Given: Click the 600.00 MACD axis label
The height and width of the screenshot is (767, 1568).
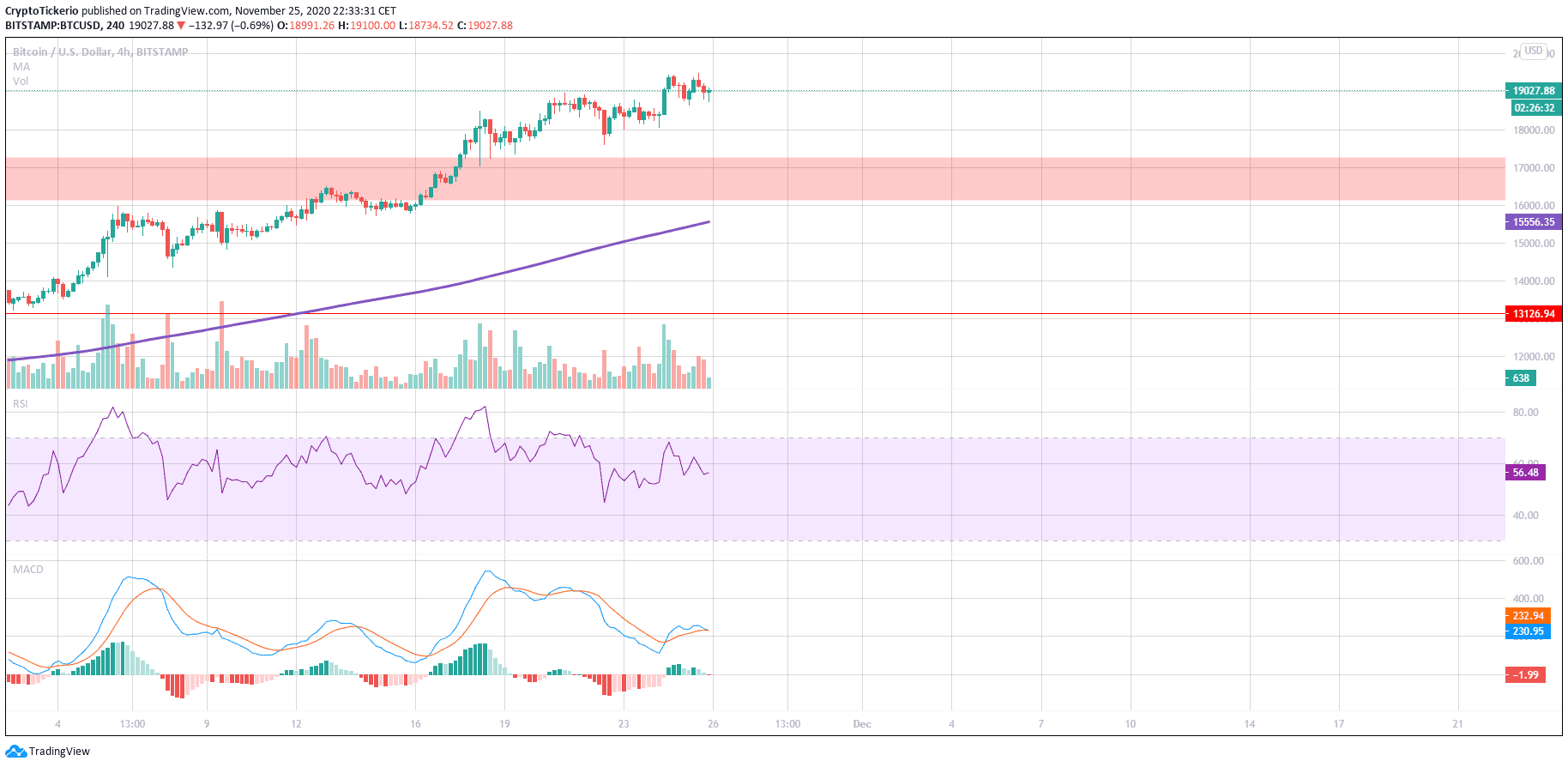Looking at the screenshot, I should point(1529,561).
